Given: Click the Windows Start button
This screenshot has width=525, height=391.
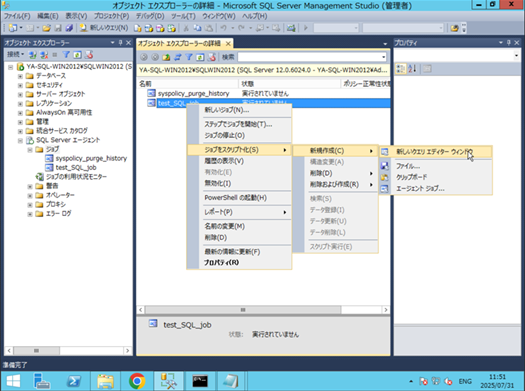Looking at the screenshot, I should [x=13, y=381].
